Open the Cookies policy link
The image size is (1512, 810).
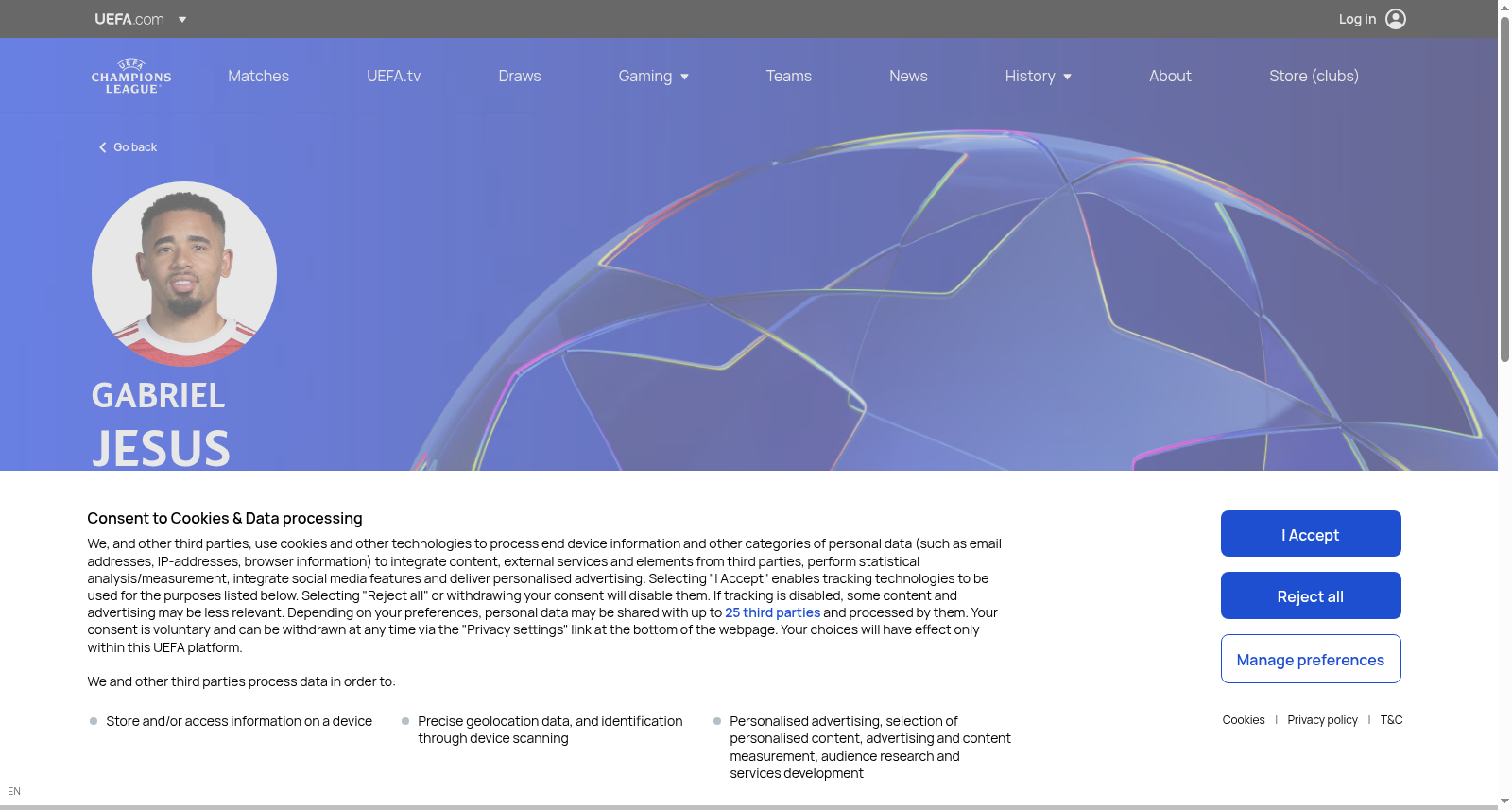[x=1244, y=720]
